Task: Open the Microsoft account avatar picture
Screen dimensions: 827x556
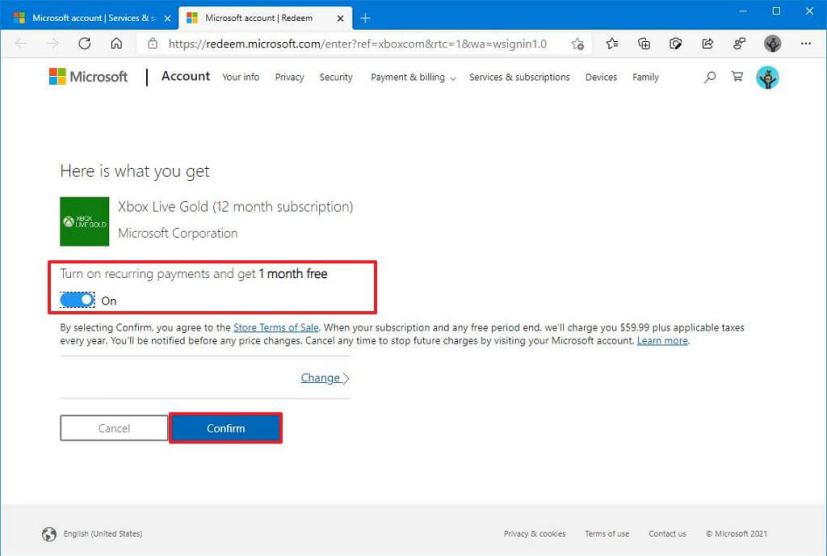Action: [767, 78]
